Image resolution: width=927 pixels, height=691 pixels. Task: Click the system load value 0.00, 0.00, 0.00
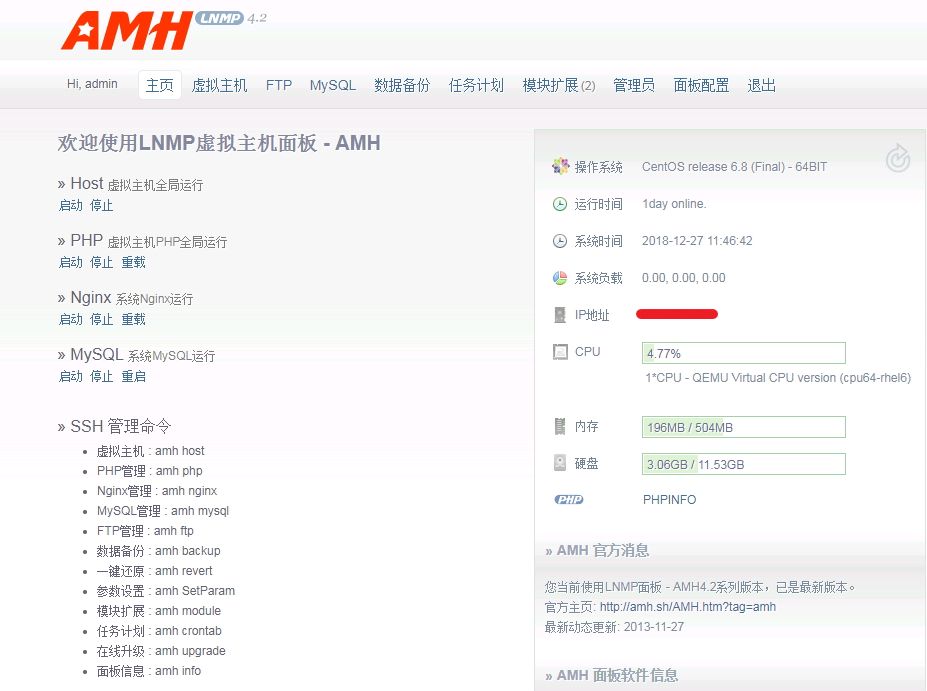pyautogui.click(x=683, y=278)
